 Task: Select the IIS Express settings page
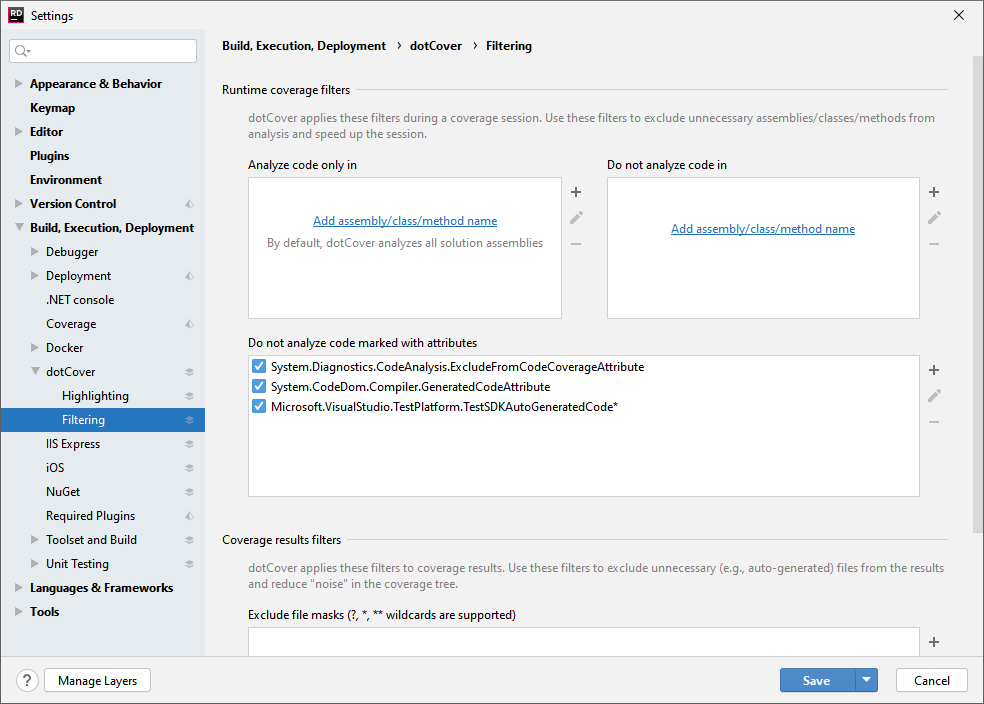73,444
